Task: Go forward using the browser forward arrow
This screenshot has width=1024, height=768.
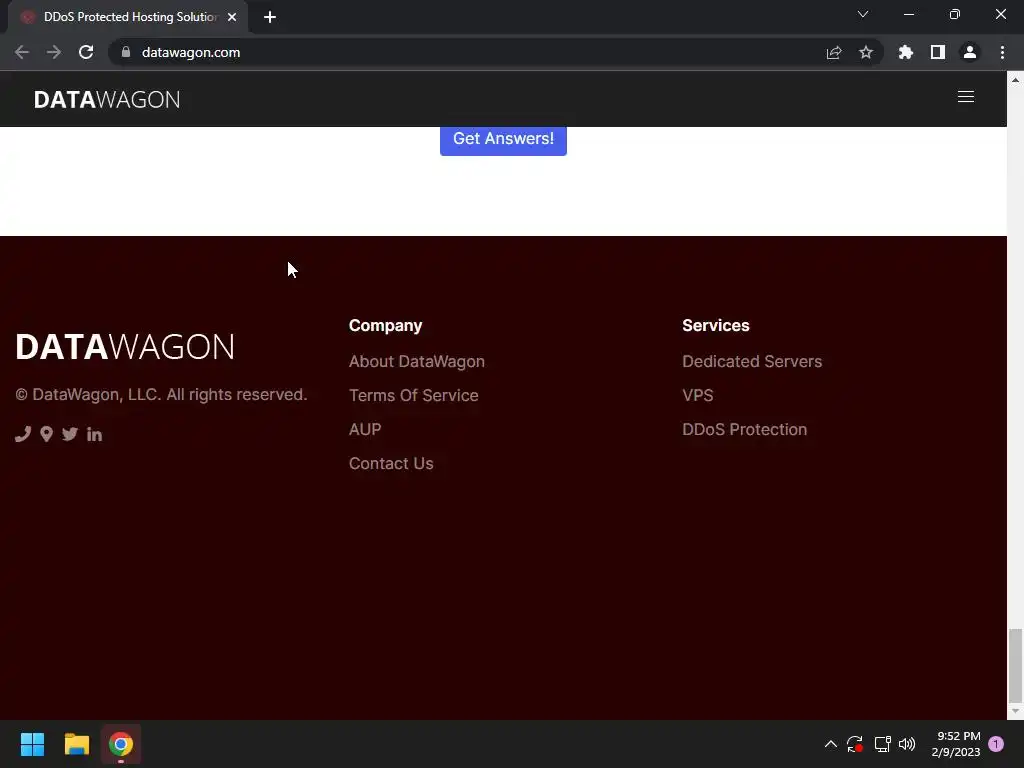Action: tap(54, 52)
